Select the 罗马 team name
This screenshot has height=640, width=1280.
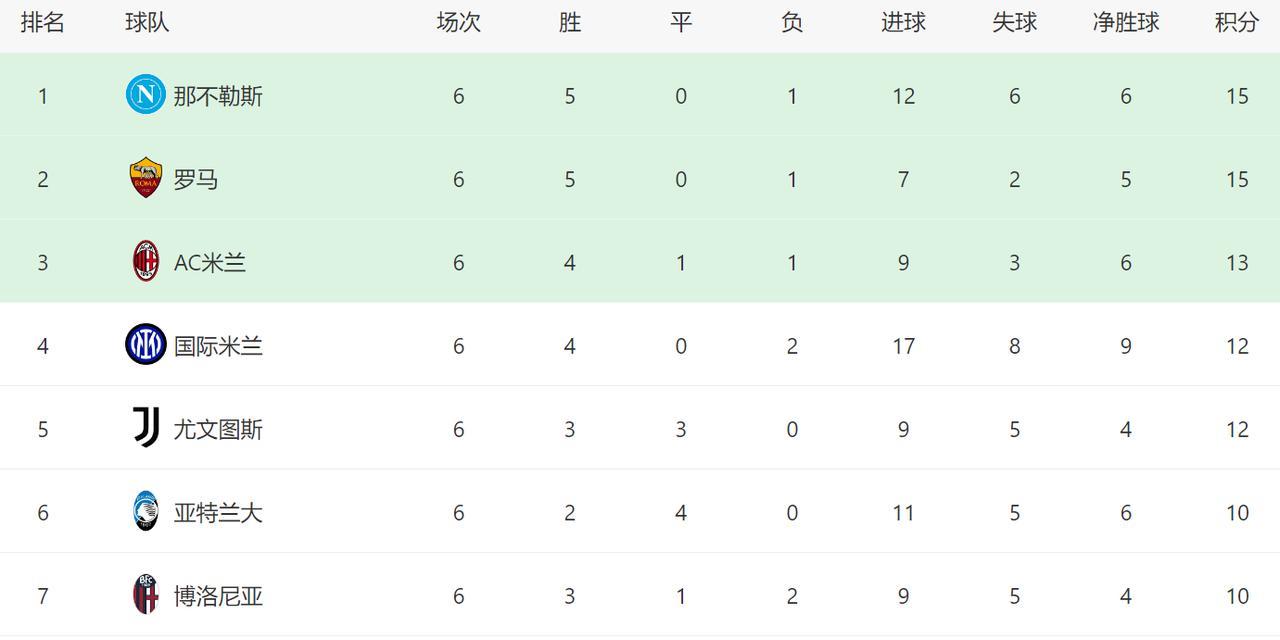click(196, 179)
